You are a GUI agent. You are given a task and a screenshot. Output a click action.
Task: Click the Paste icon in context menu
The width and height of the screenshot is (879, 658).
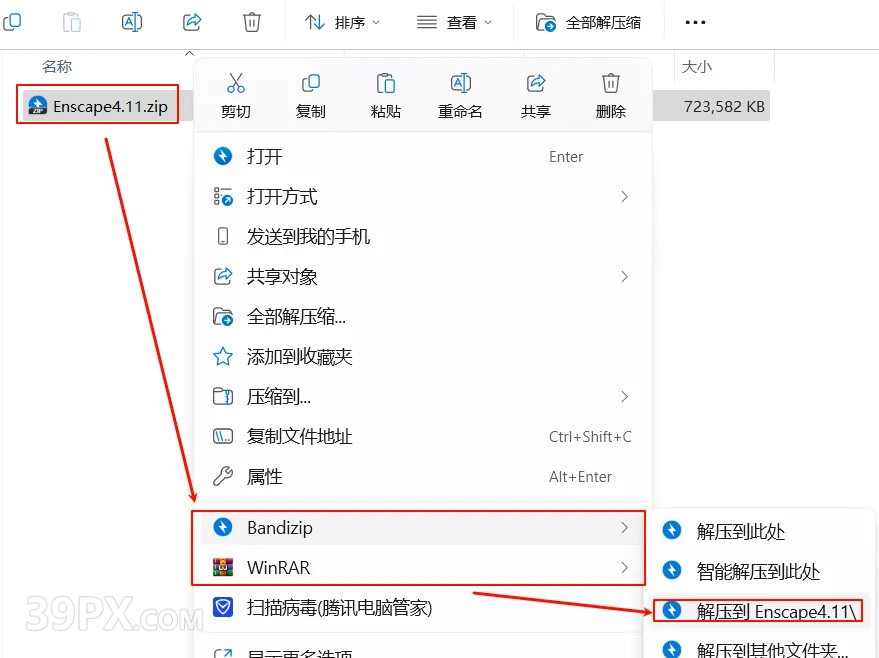[x=386, y=84]
